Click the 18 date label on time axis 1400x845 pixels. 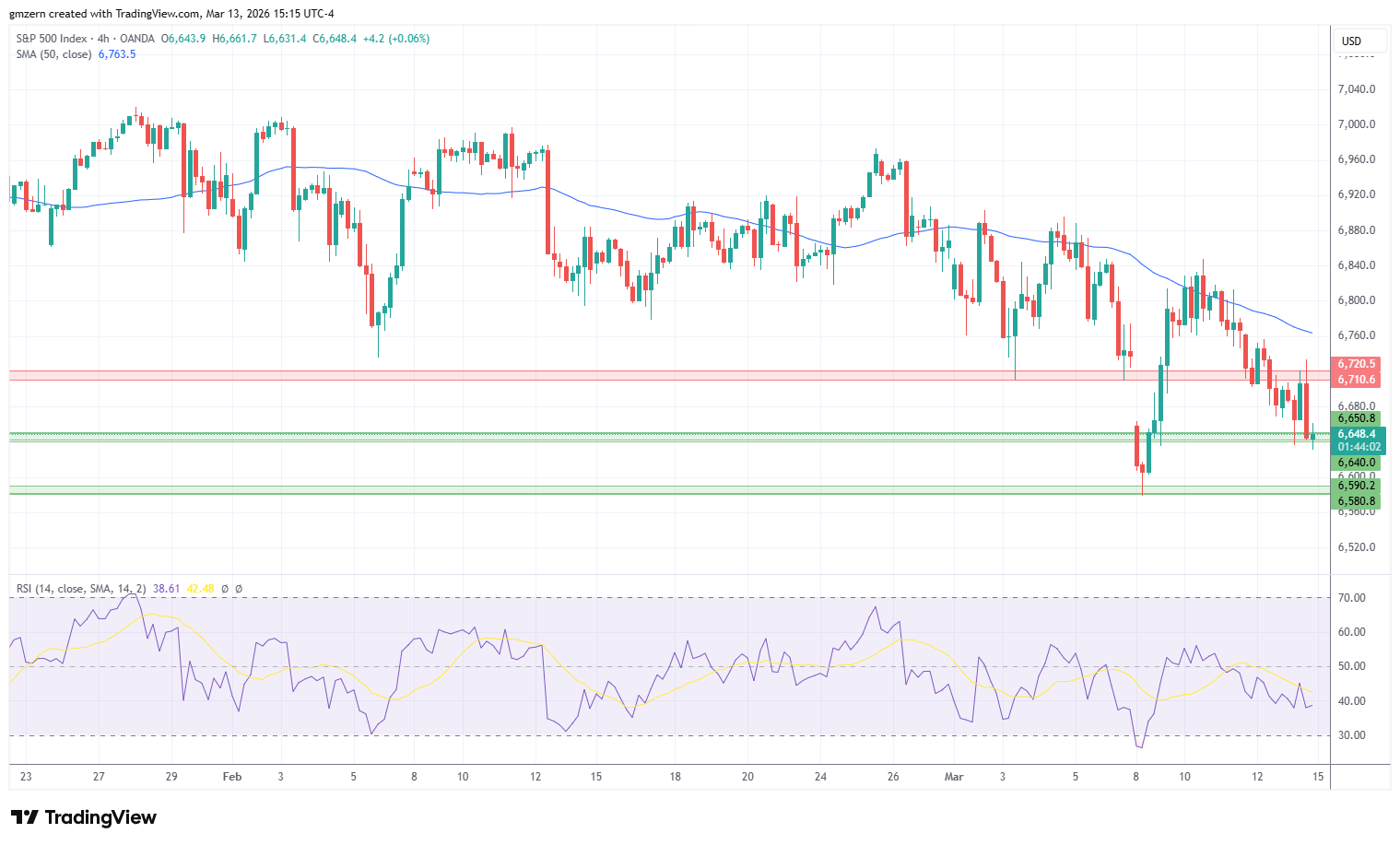(x=676, y=777)
